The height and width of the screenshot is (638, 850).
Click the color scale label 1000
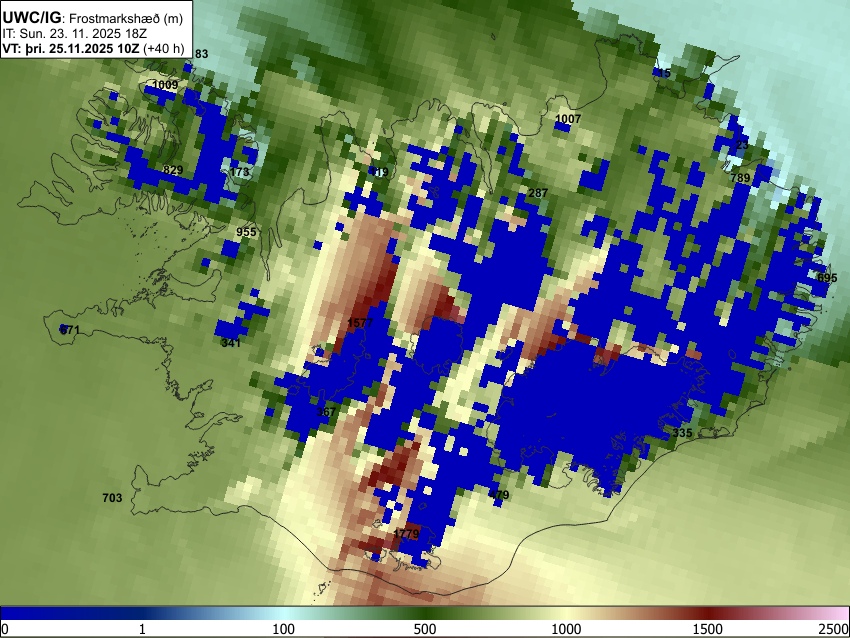pyautogui.click(x=566, y=629)
